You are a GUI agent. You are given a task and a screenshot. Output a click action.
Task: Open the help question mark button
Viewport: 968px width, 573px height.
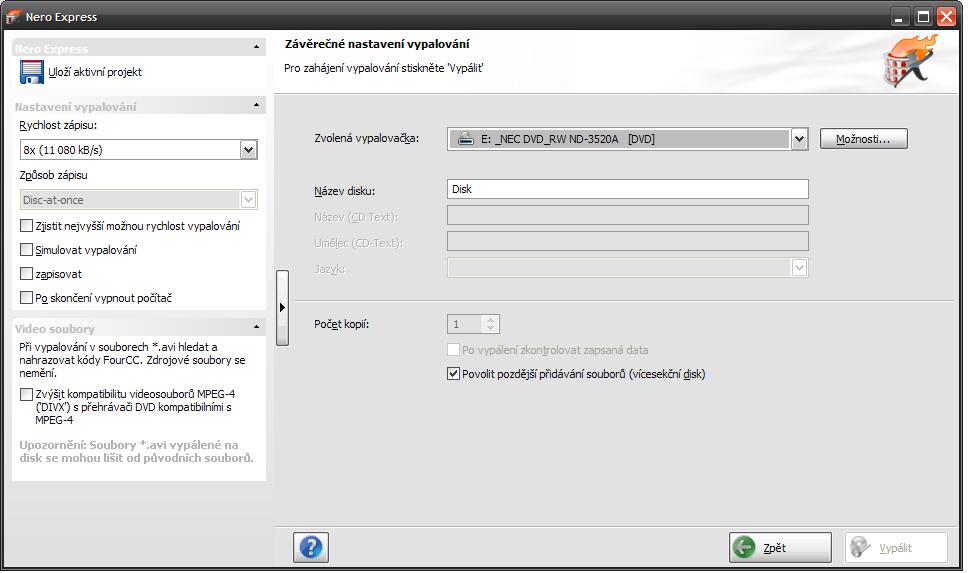[311, 547]
